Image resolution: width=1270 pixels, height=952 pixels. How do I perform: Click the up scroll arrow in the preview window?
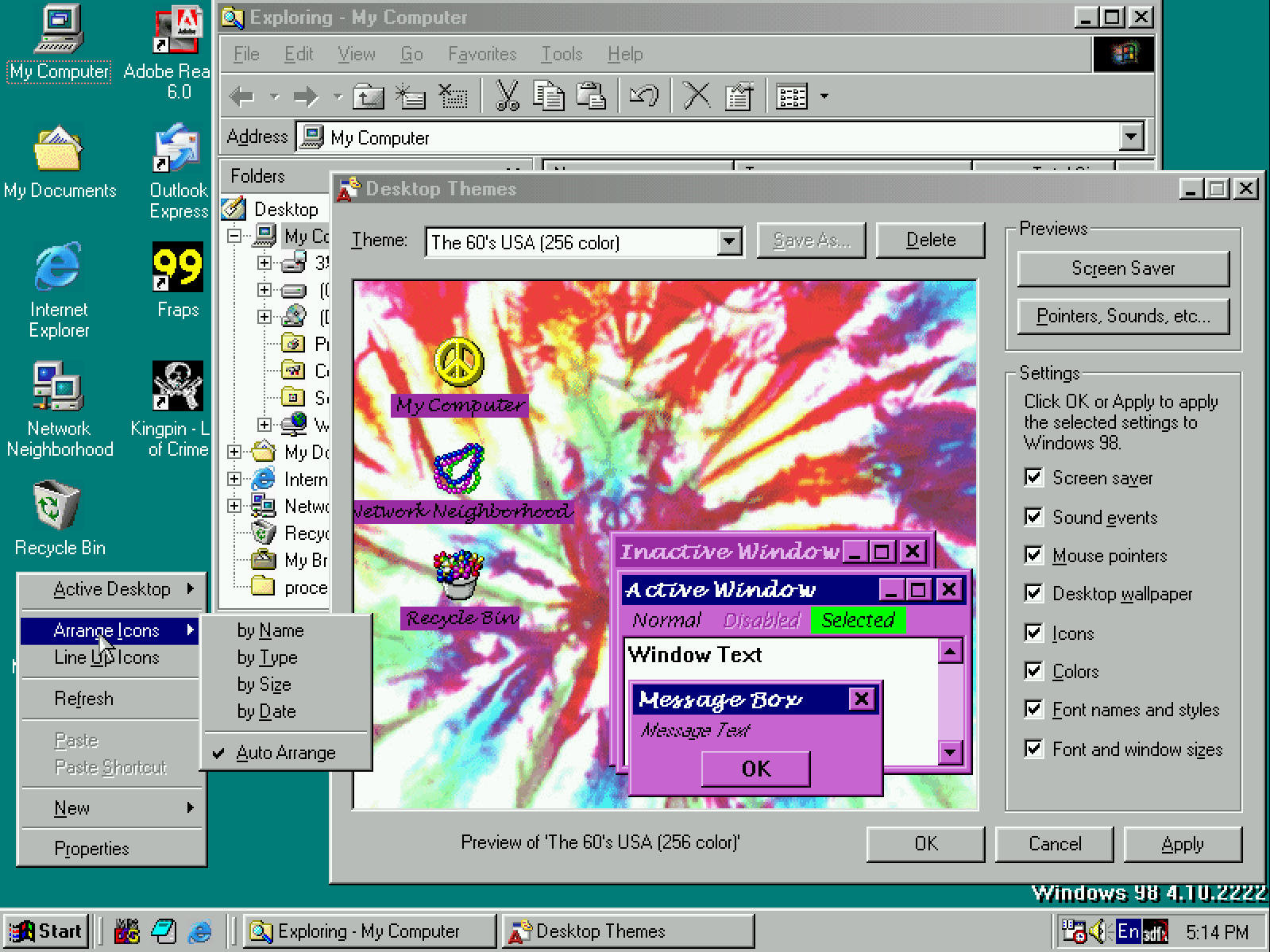(x=951, y=652)
